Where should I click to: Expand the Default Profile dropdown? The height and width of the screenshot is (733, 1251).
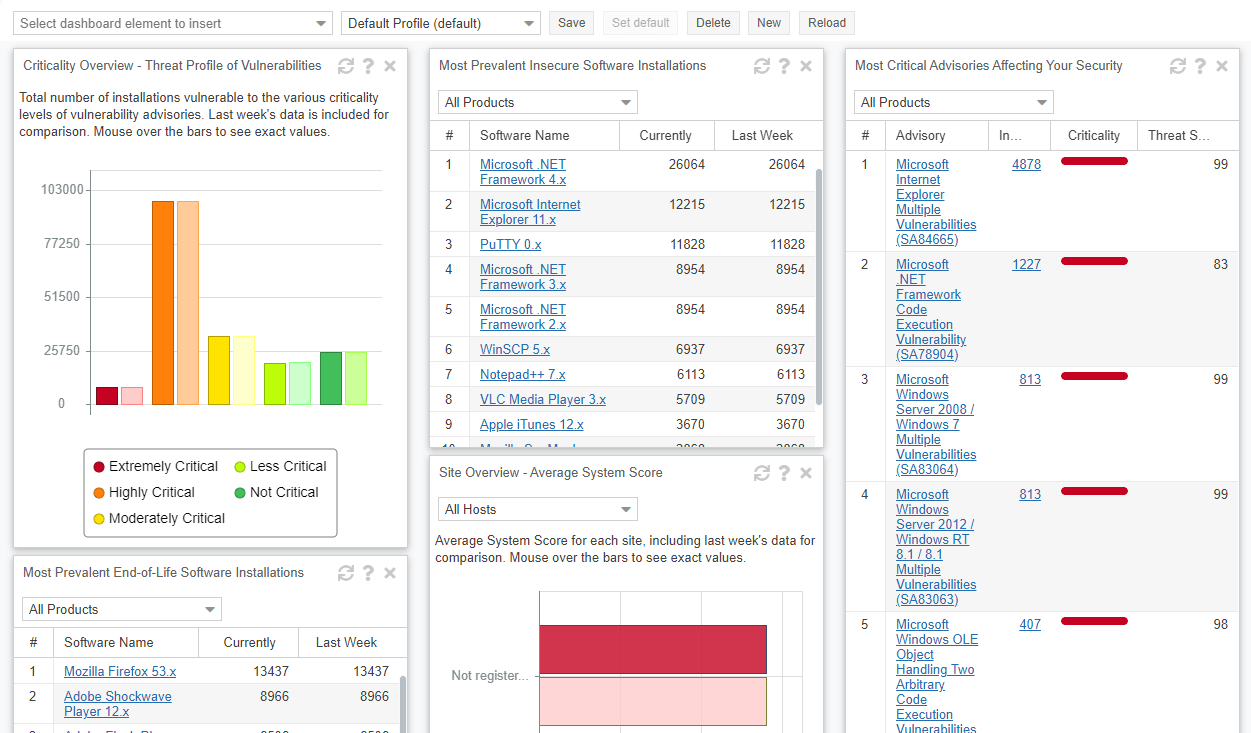pyautogui.click(x=440, y=23)
